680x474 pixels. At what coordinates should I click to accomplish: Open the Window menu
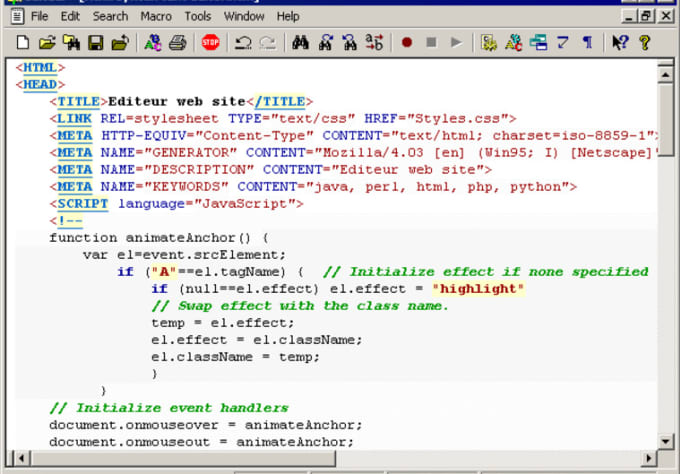[x=244, y=16]
